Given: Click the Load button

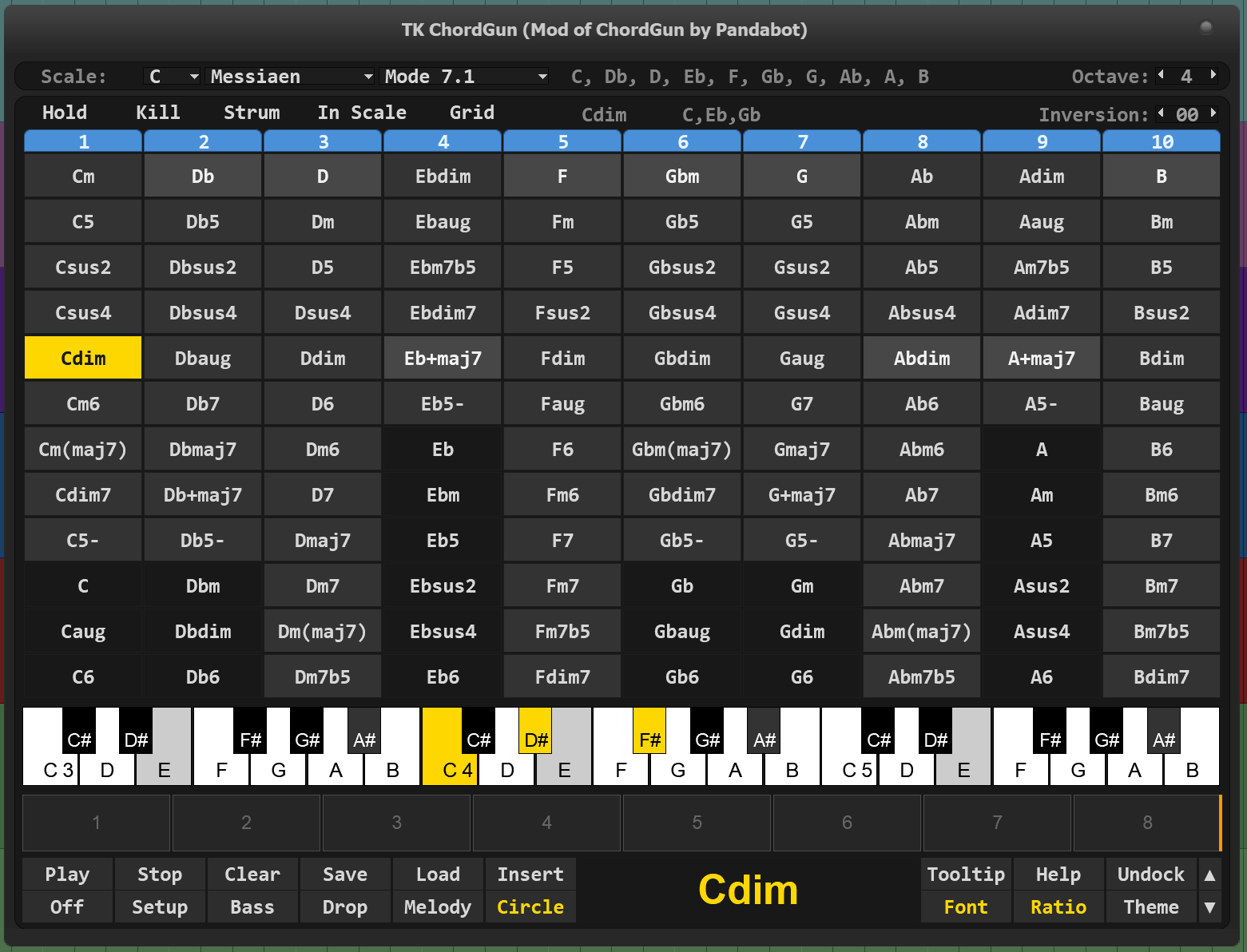Looking at the screenshot, I should coord(438,875).
